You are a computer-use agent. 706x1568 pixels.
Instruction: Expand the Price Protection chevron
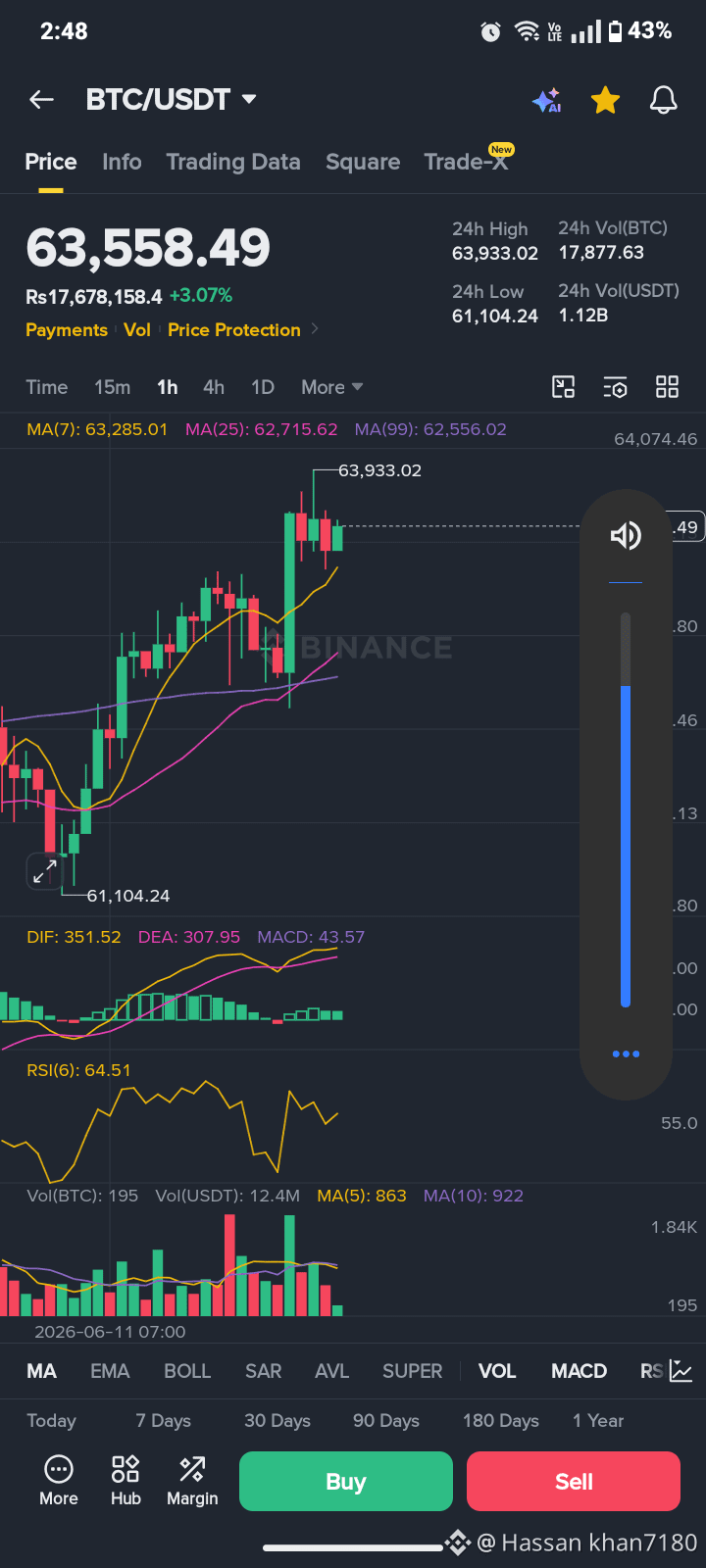(x=315, y=329)
